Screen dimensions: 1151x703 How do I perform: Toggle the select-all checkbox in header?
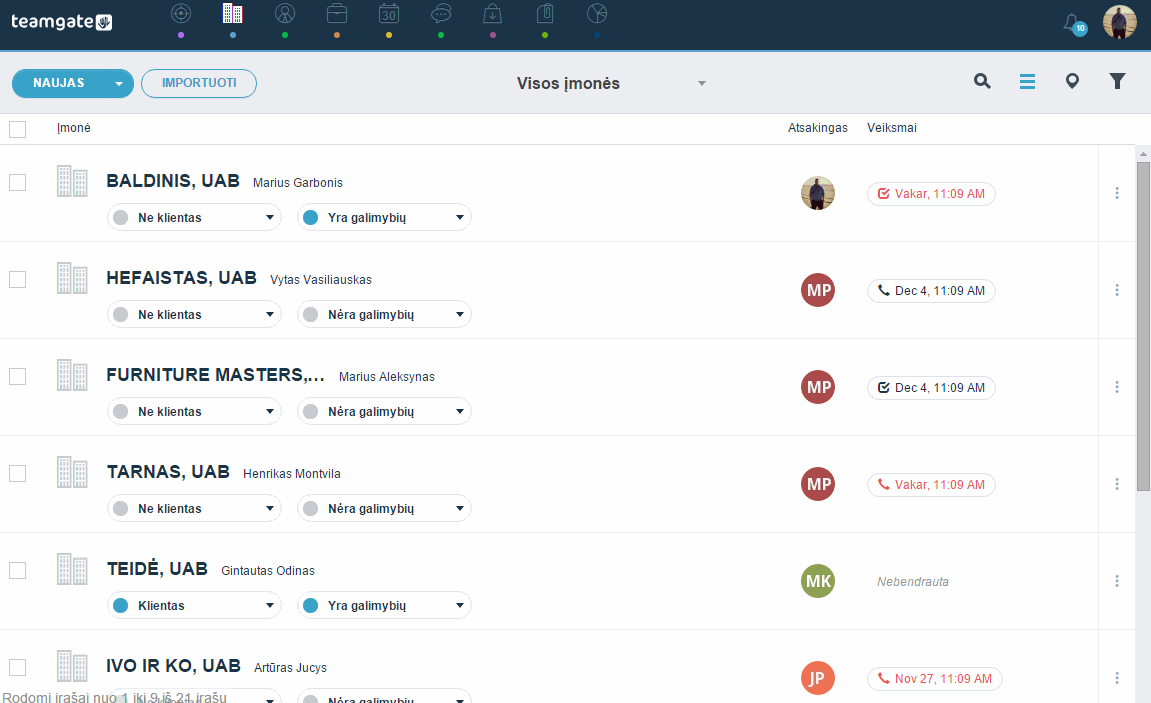click(18, 129)
